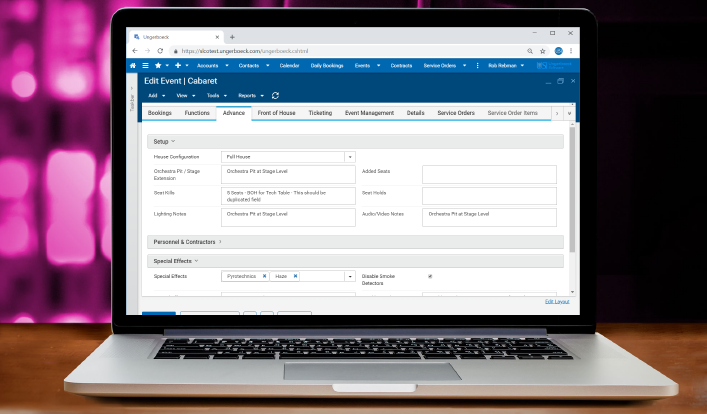Switch to the Front of House tab
The width and height of the screenshot is (707, 414).
pyautogui.click(x=277, y=113)
